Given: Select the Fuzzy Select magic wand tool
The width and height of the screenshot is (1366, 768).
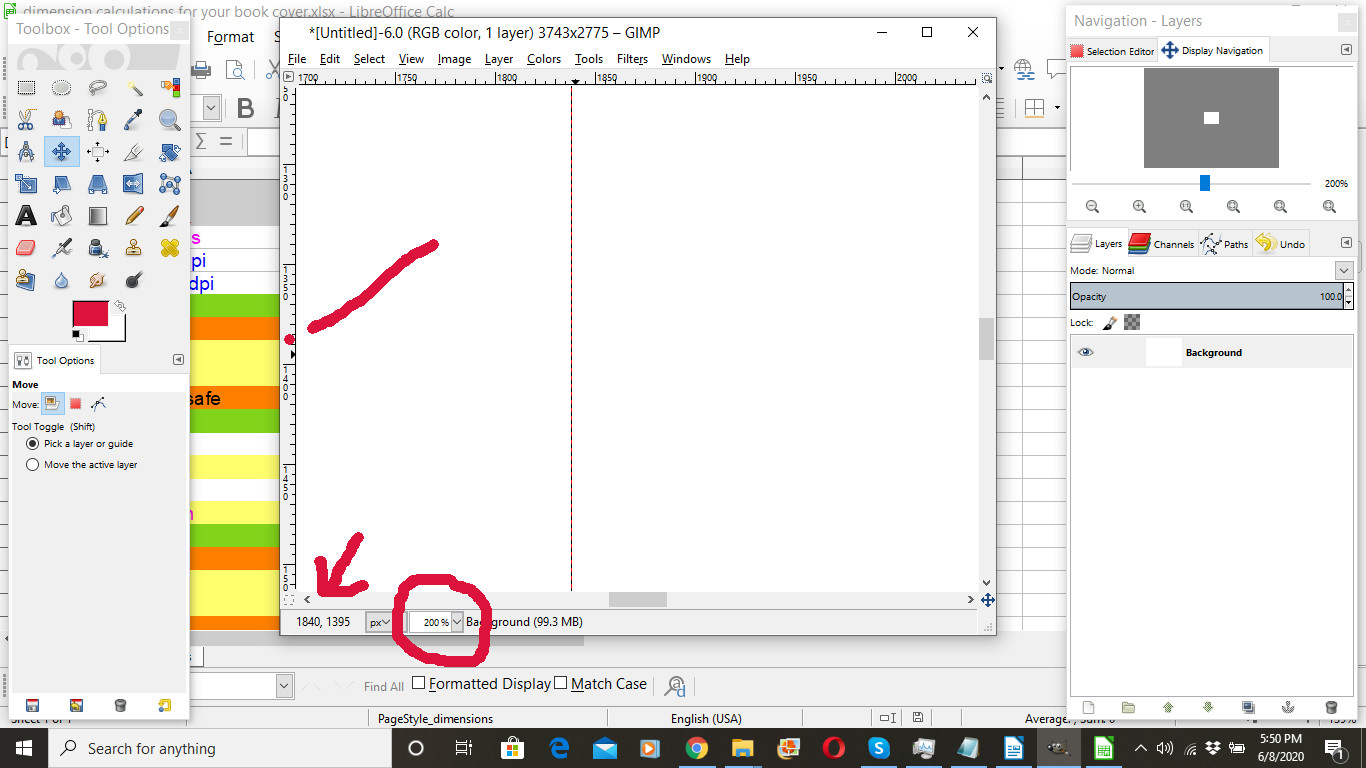Looking at the screenshot, I should (134, 88).
